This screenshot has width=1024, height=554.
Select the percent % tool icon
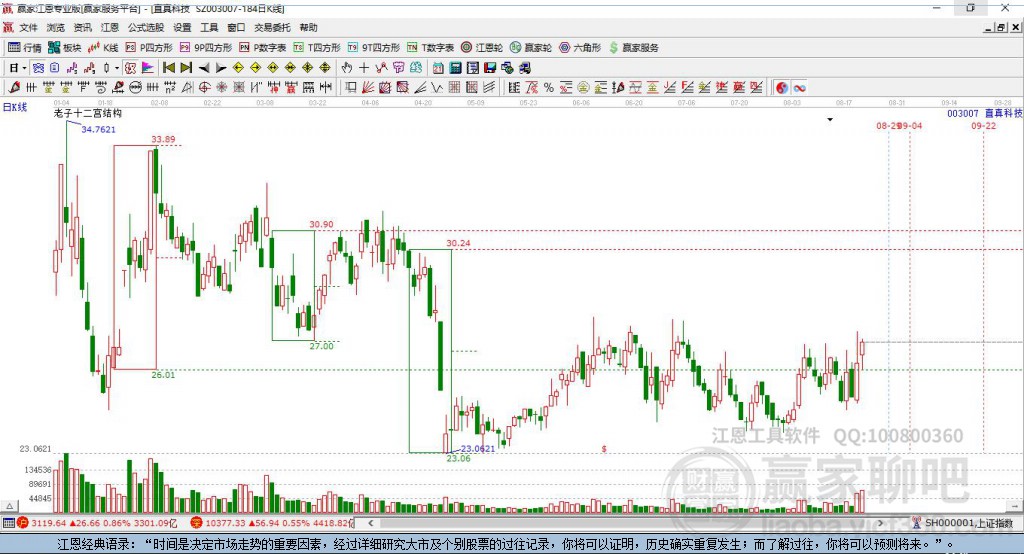click(x=549, y=88)
